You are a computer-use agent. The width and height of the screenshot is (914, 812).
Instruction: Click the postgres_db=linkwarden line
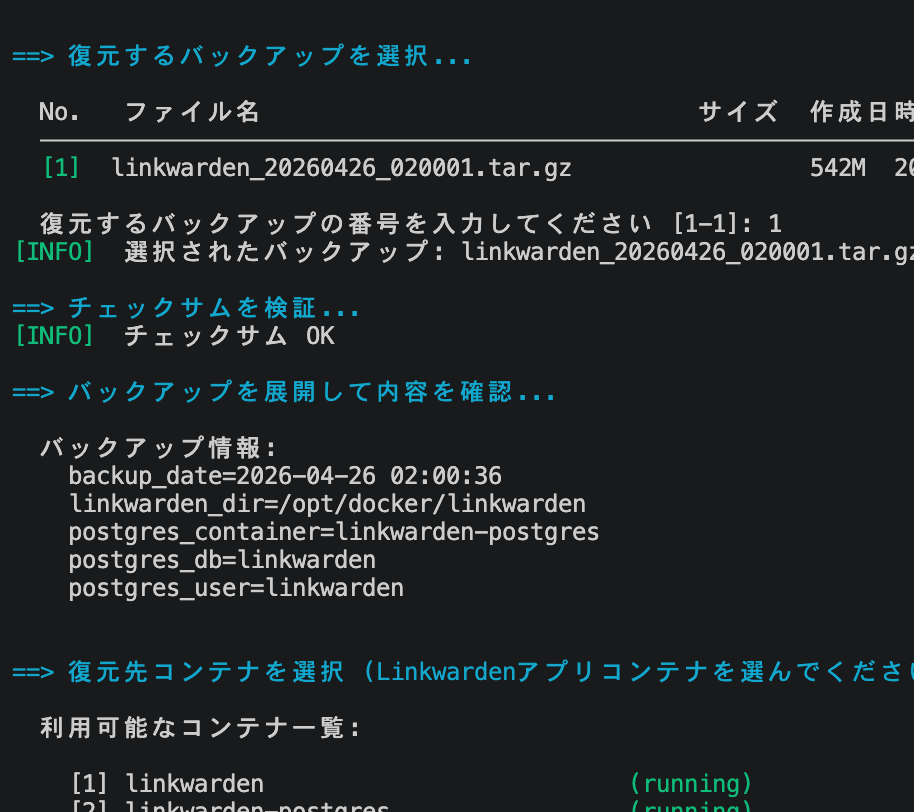222,559
